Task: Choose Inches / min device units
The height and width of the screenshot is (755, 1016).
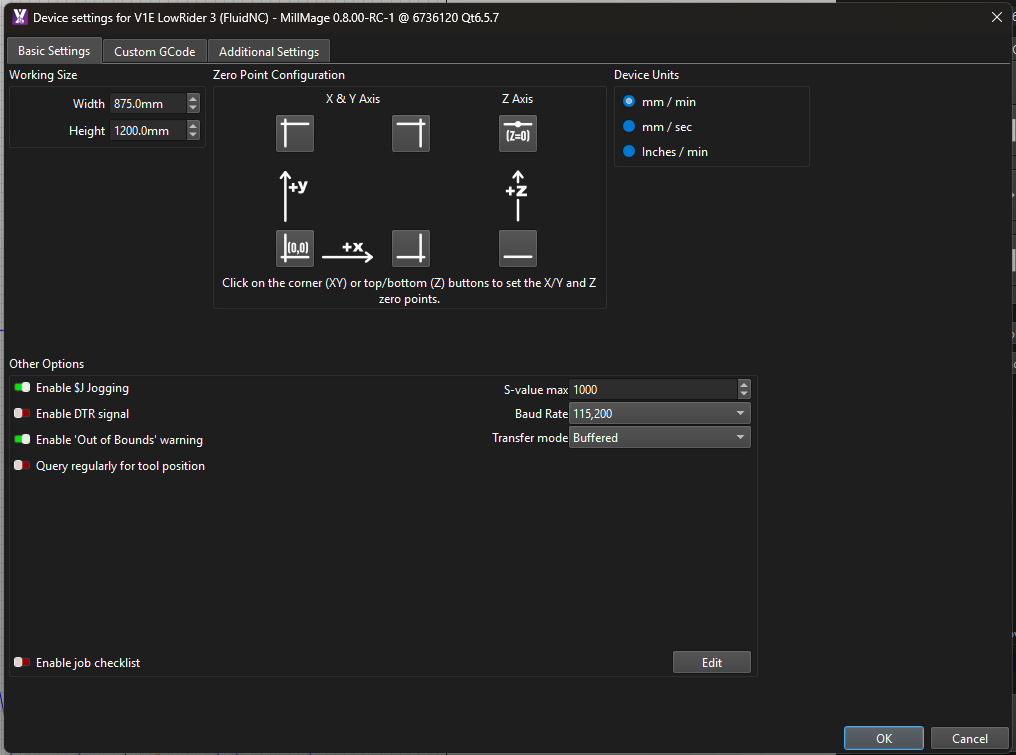Action: tap(629, 152)
